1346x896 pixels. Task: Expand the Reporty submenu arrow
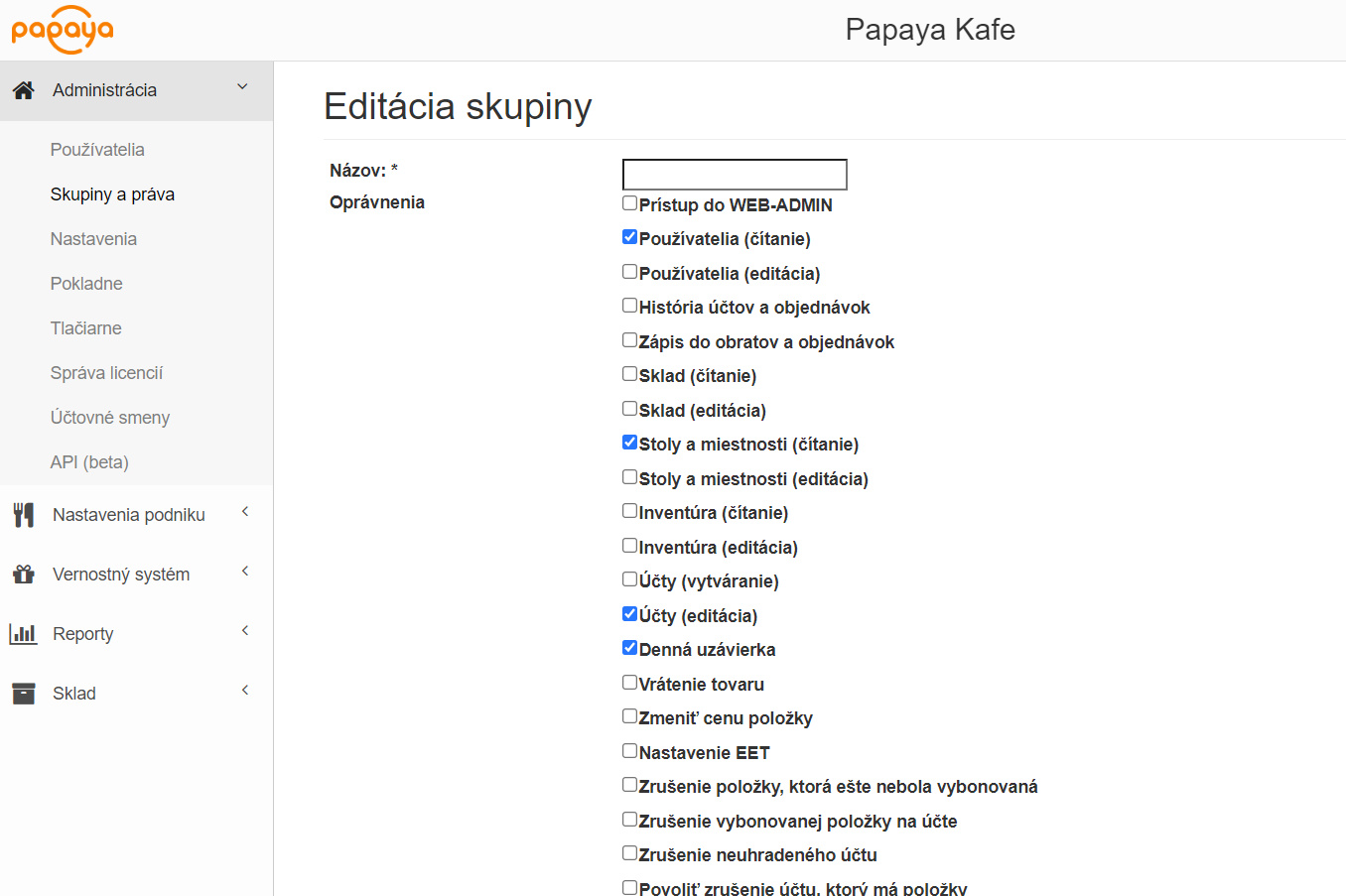click(244, 631)
